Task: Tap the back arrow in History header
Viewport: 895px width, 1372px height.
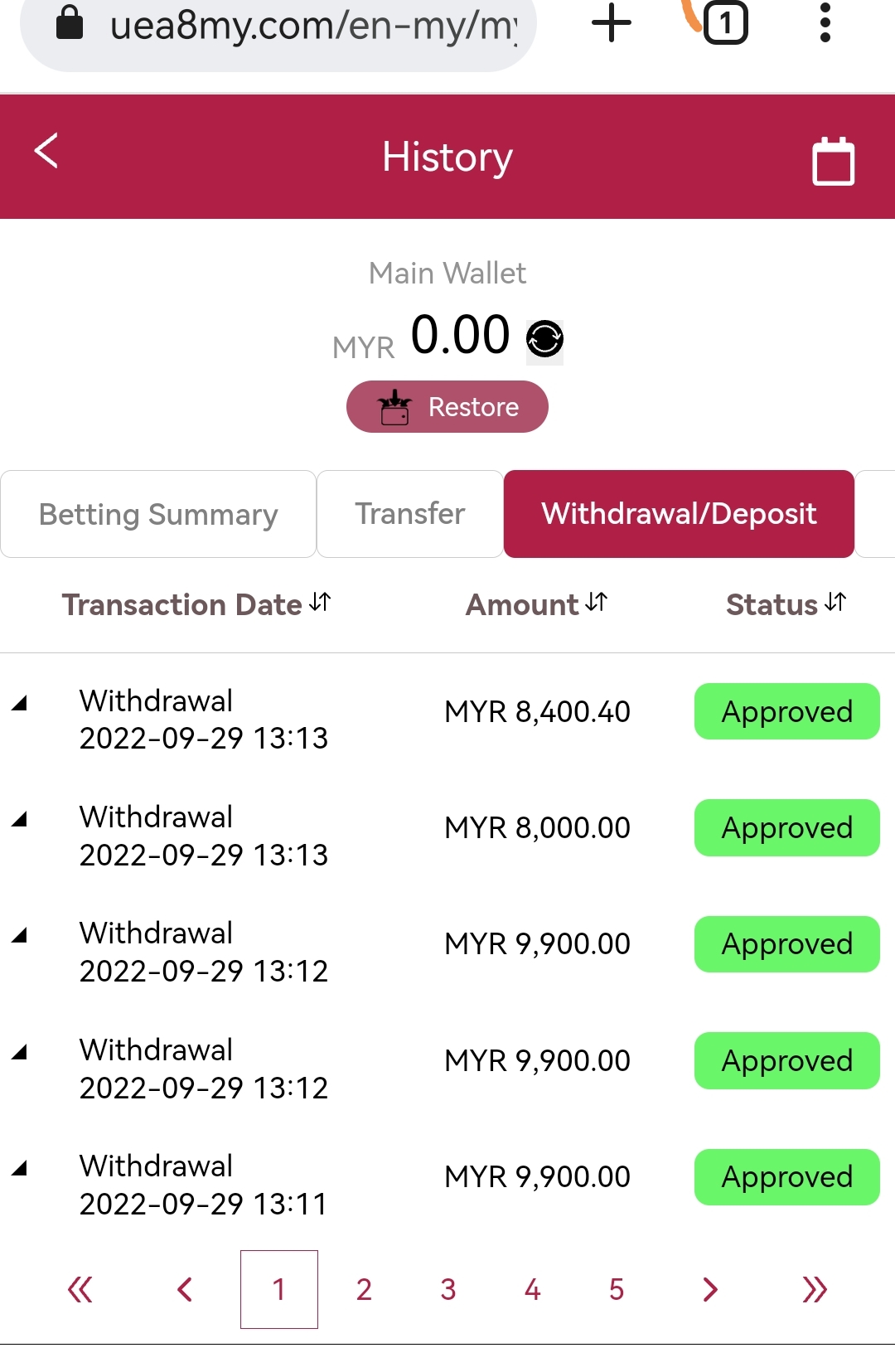Action: click(x=46, y=151)
